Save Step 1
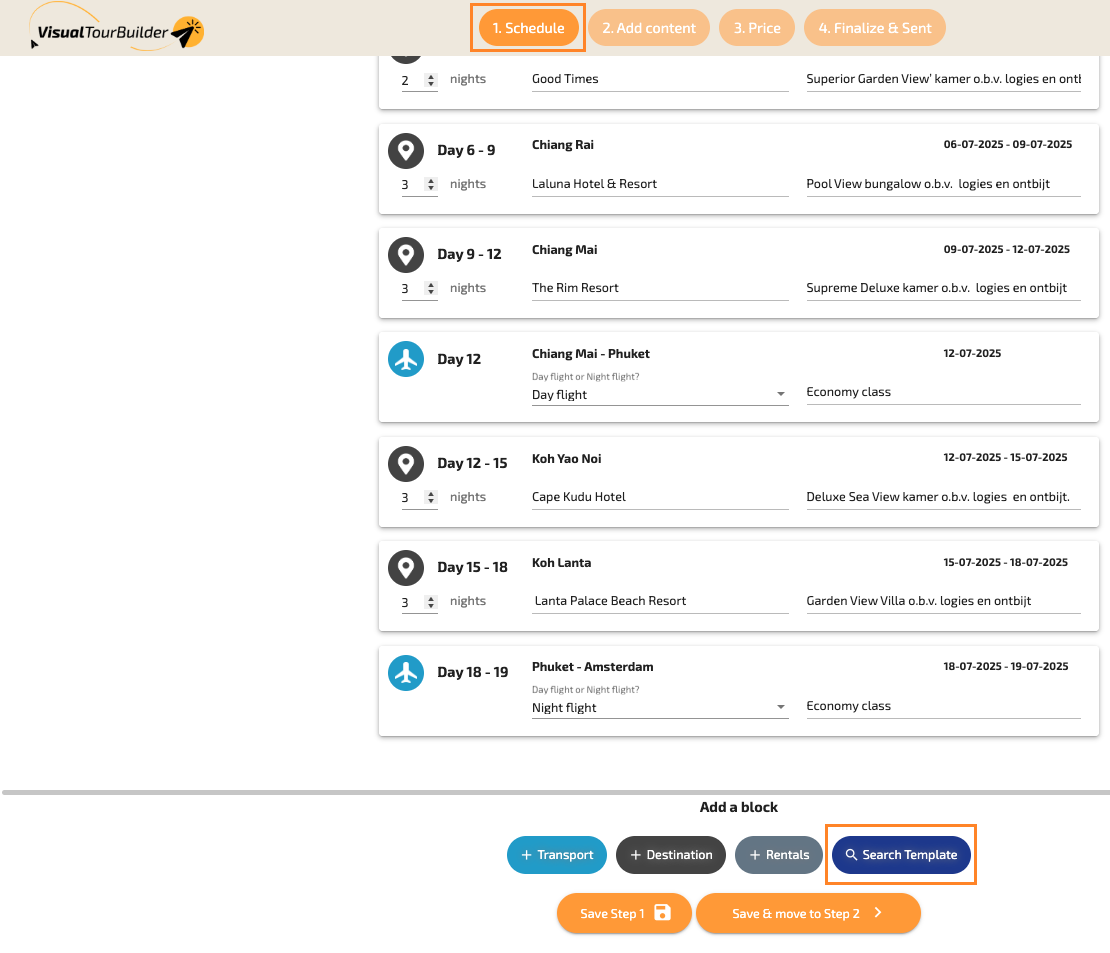The image size is (1110, 953). tap(624, 913)
